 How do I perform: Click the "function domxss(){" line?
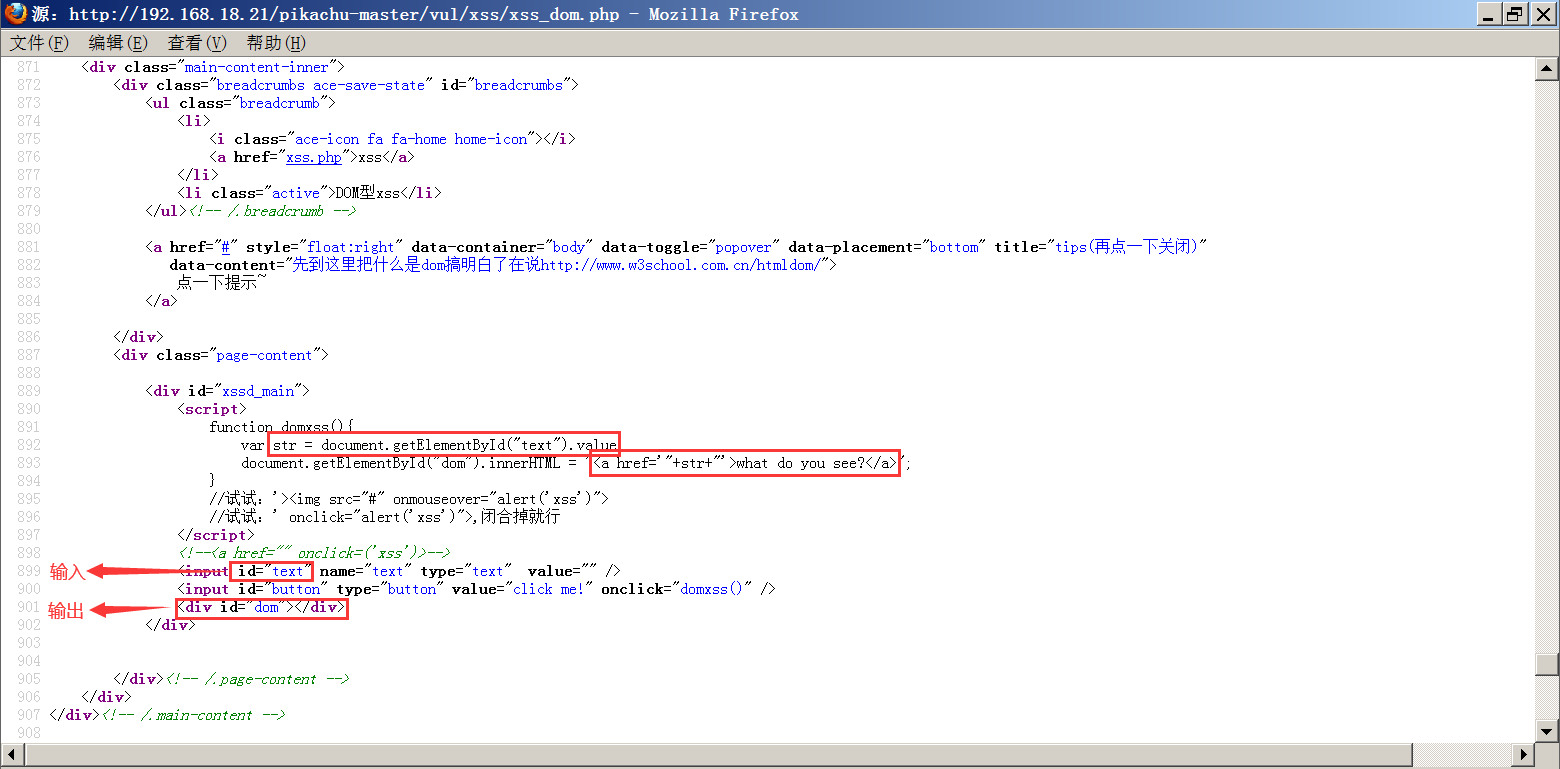(282, 427)
